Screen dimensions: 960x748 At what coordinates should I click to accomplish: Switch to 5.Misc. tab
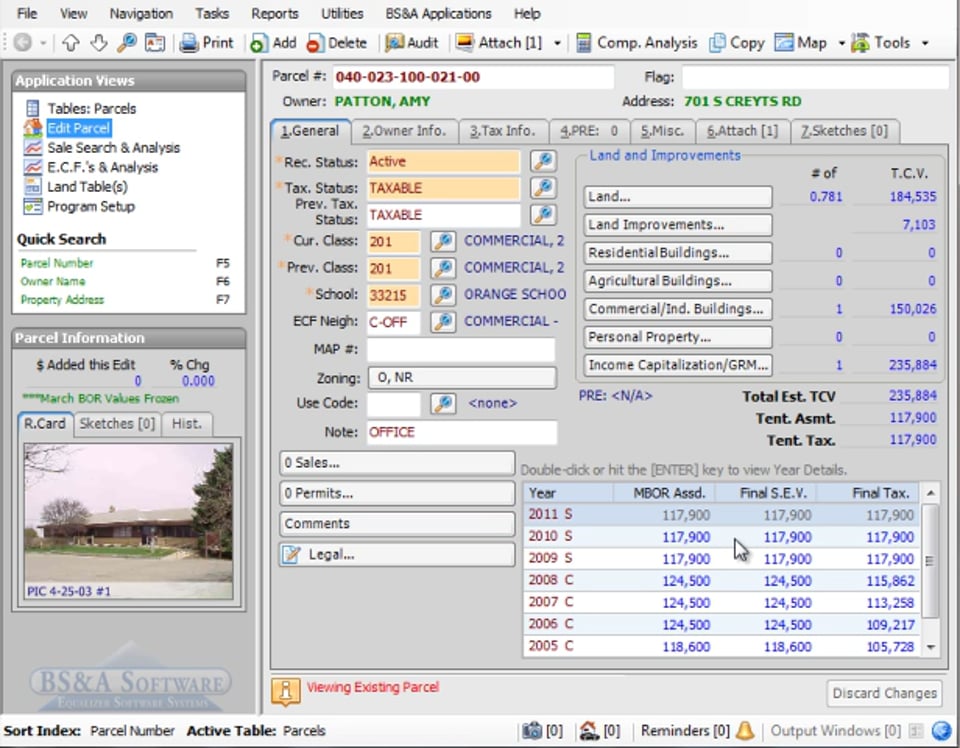click(662, 131)
